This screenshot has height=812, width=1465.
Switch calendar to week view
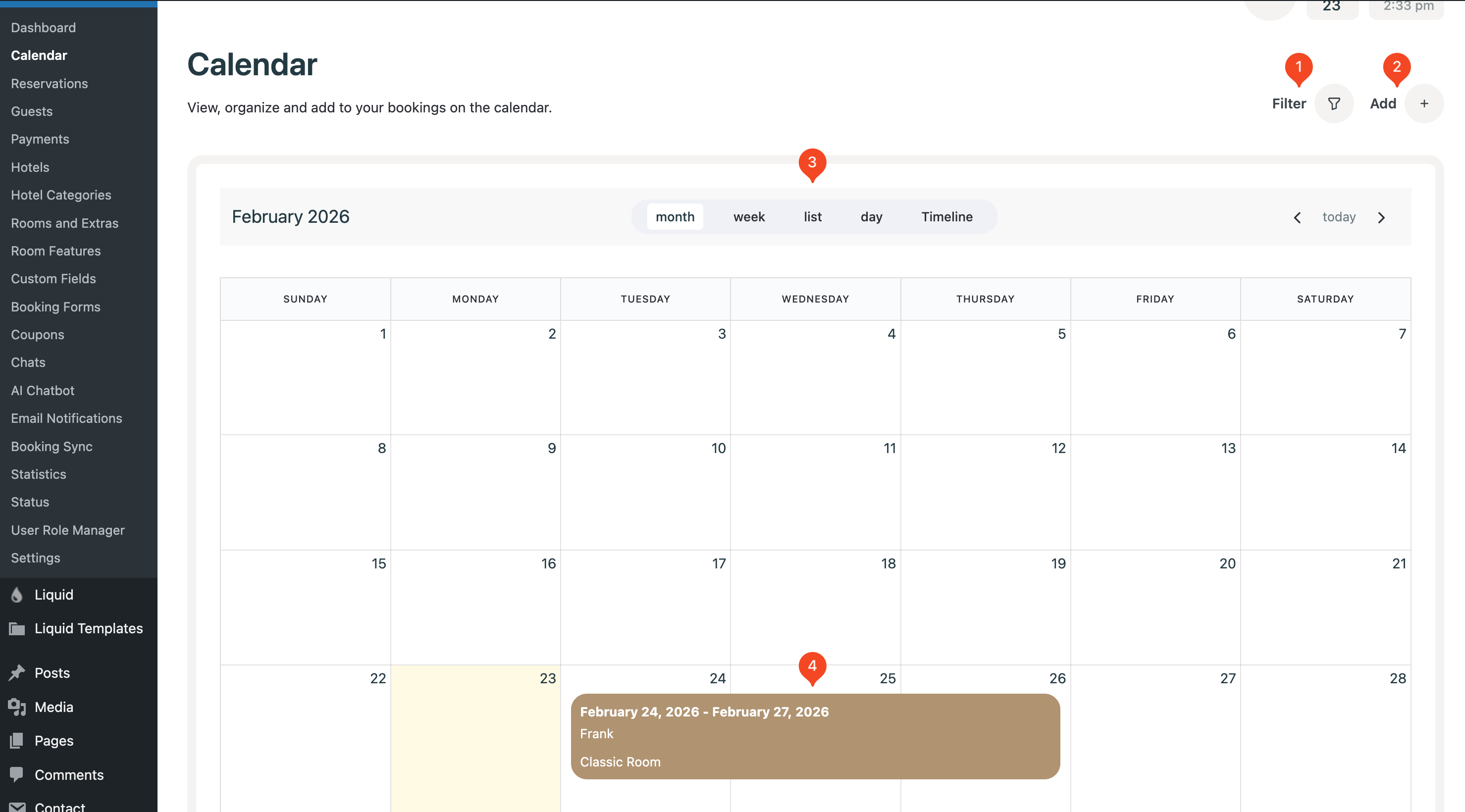tap(748, 217)
